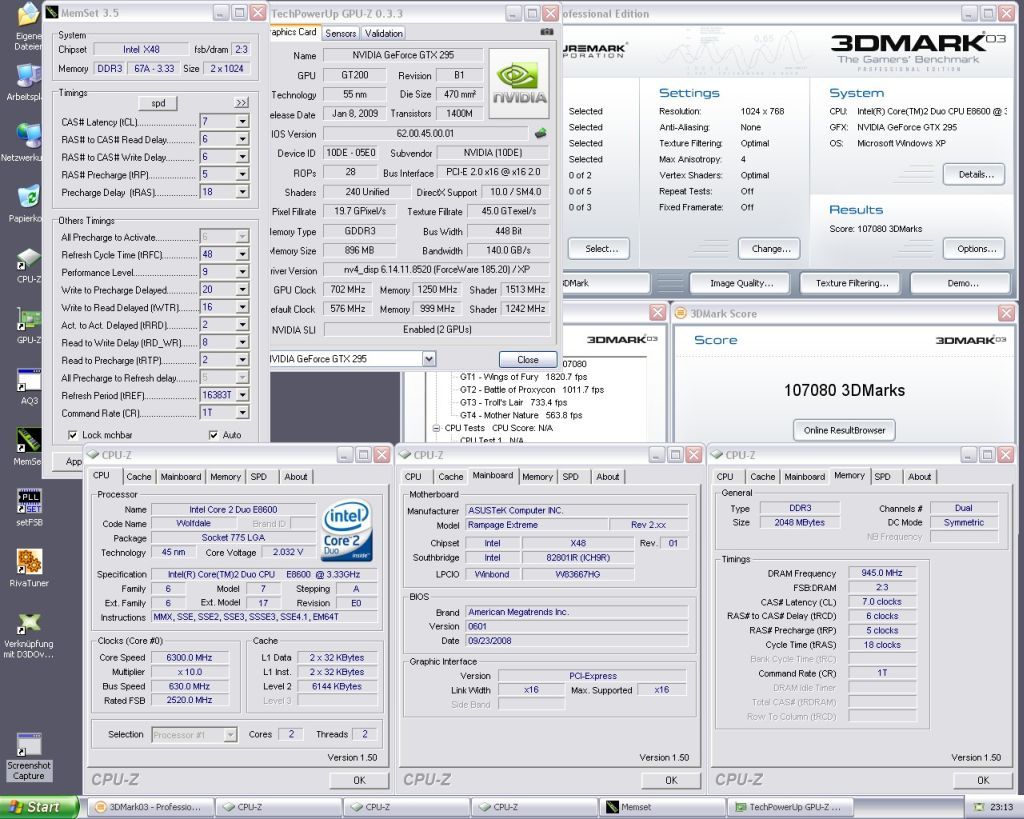Image resolution: width=1024 pixels, height=819 pixels.
Task: Click the NVIDIA logo in GPU-Z
Action: [519, 83]
